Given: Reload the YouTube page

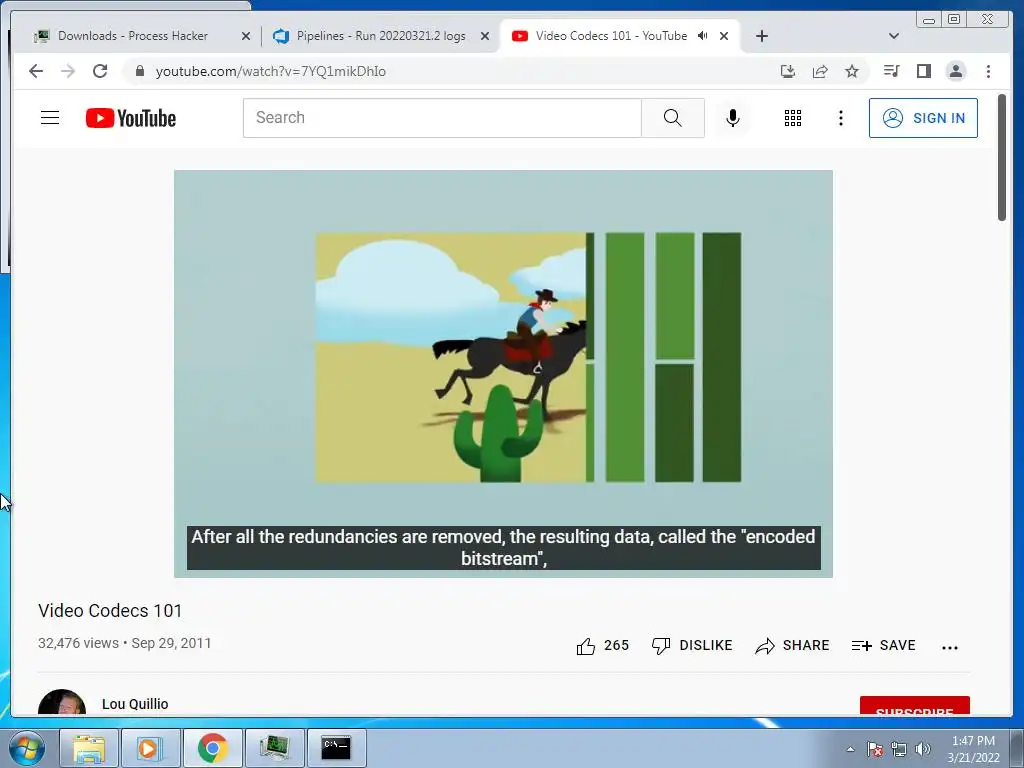Looking at the screenshot, I should point(100,71).
